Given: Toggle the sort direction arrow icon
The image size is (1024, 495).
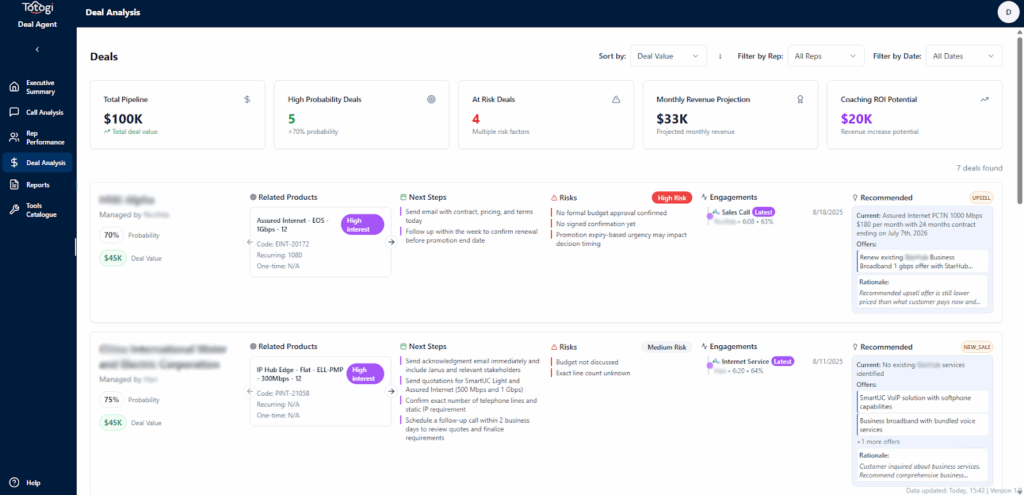Looking at the screenshot, I should (720, 56).
